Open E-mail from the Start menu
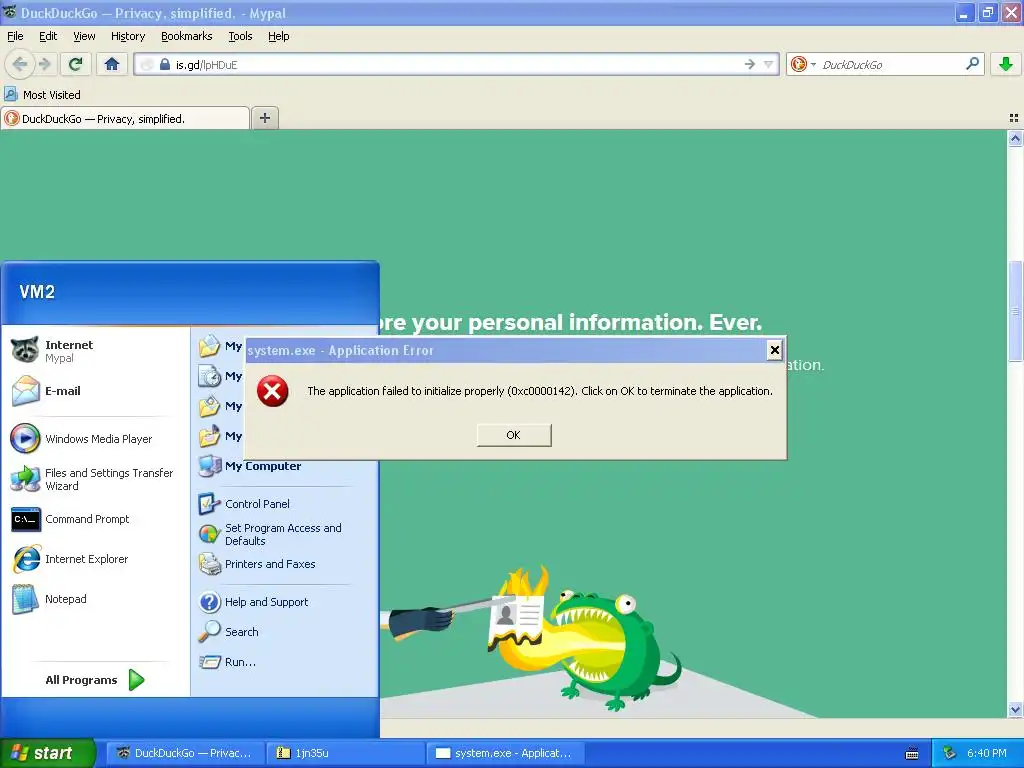Image resolution: width=1024 pixels, height=768 pixels. pos(96,391)
